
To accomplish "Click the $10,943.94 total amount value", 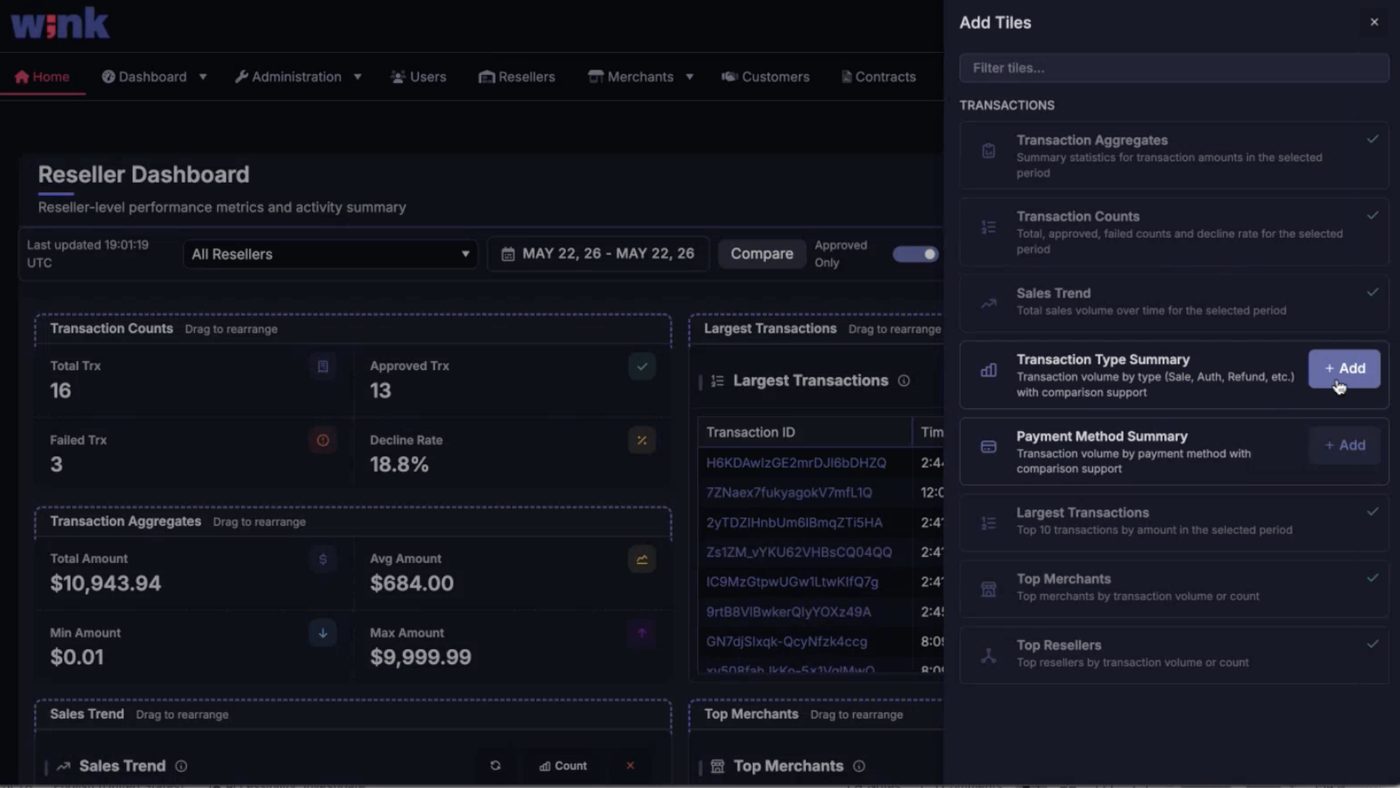I will point(105,584).
